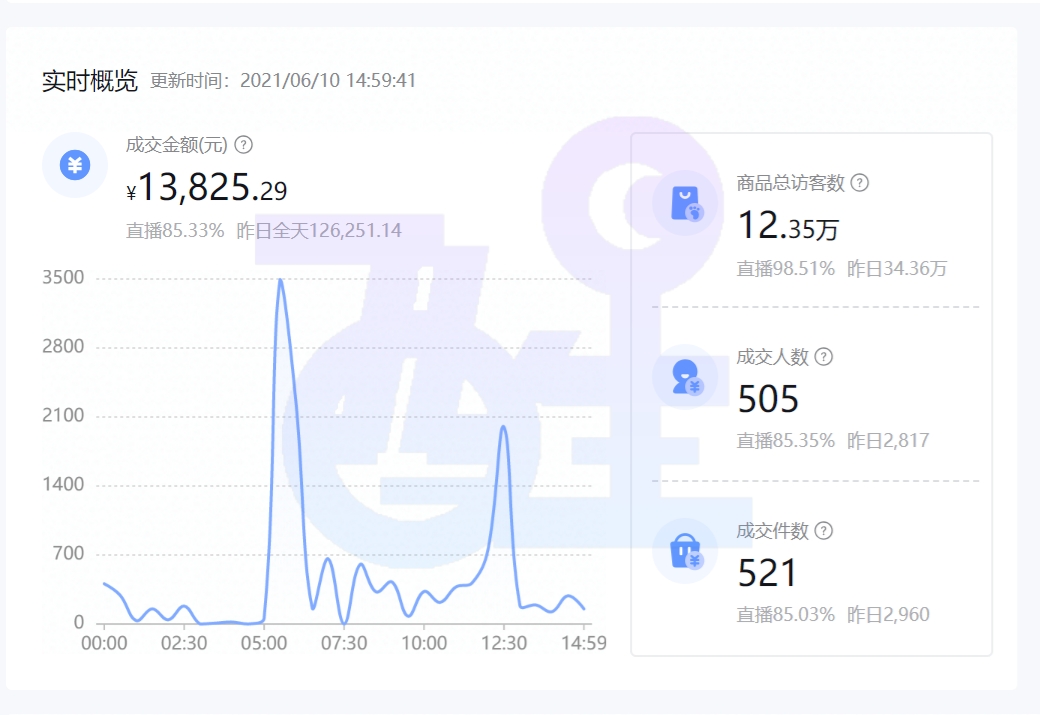The width and height of the screenshot is (1040, 715).
Task: Click the shopping bag icon for 商品总访客数
Action: tap(684, 203)
